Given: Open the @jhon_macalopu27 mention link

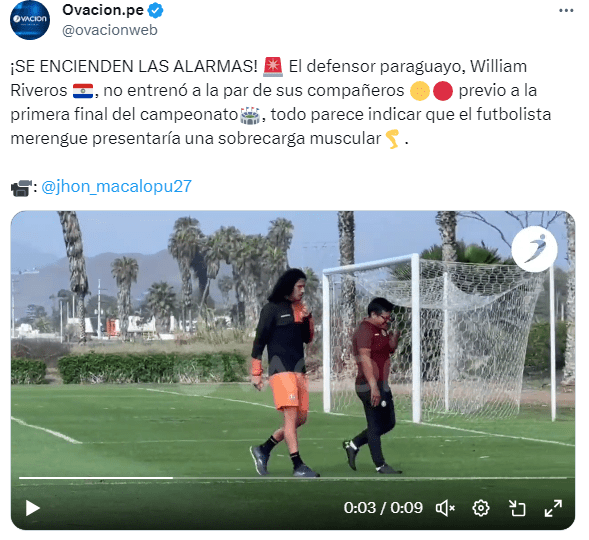Looking at the screenshot, I should 116,186.
